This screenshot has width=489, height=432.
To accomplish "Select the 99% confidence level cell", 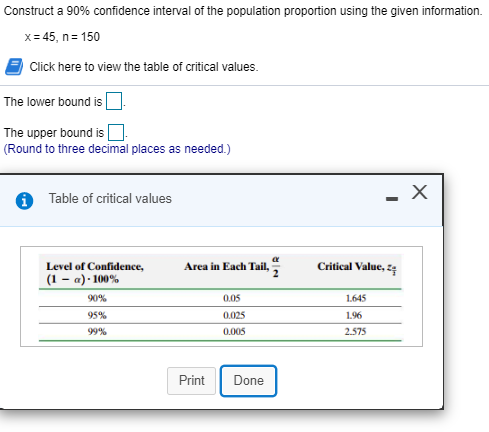I will [97, 332].
